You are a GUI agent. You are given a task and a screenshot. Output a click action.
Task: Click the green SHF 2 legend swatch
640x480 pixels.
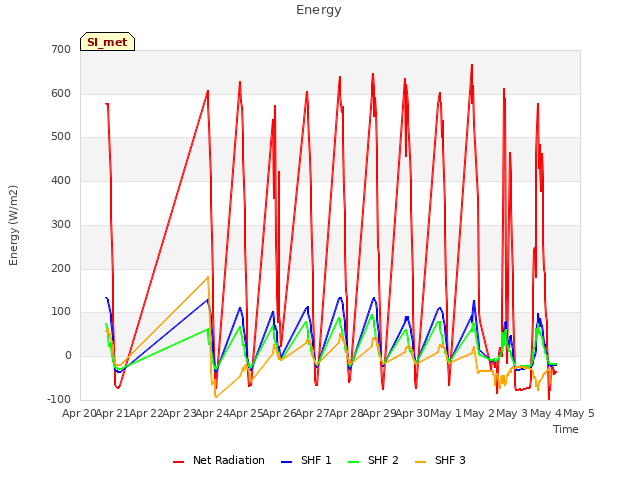(354, 462)
